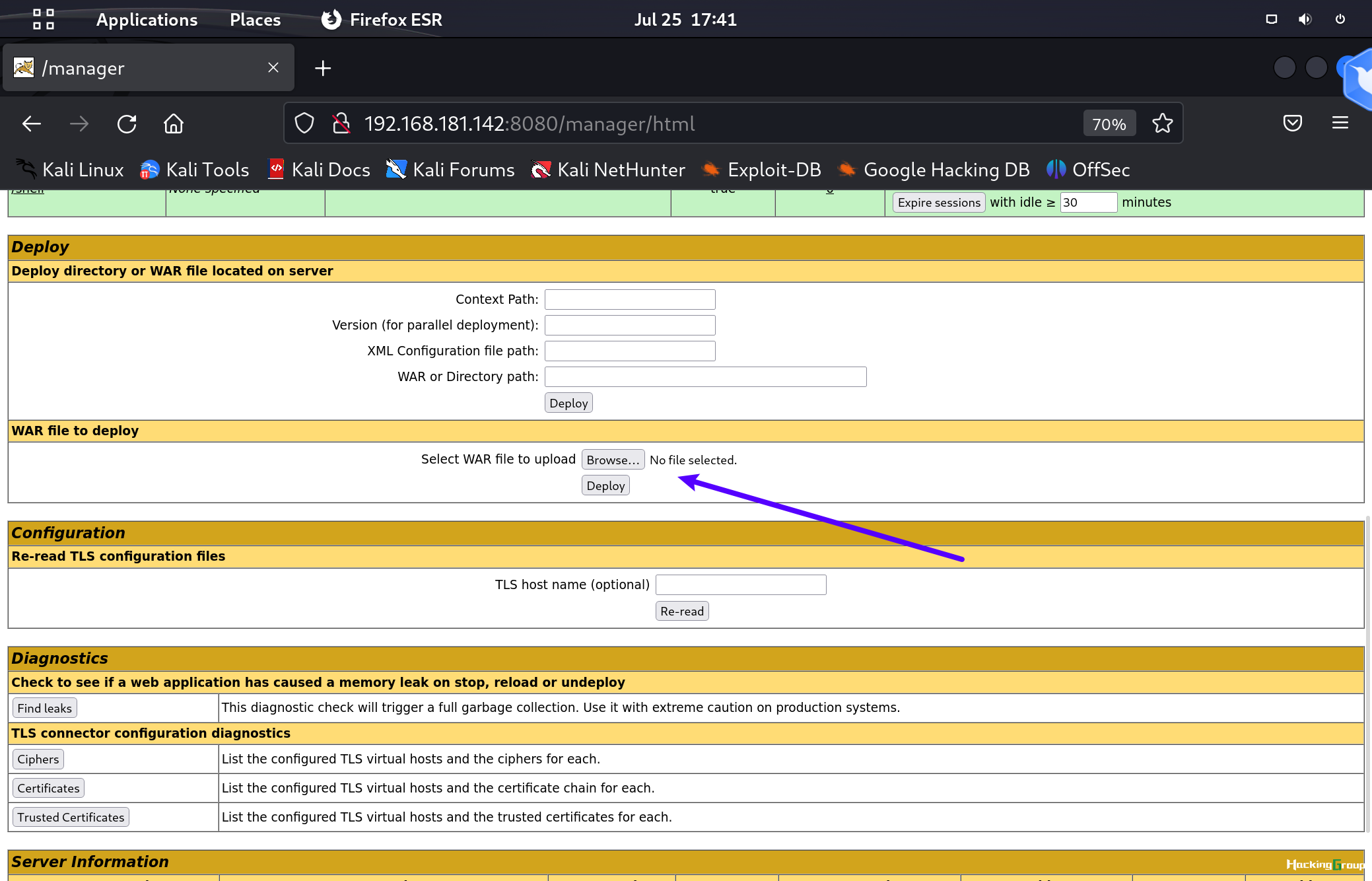
Task: Click the 'No file selected.' text
Action: click(693, 460)
